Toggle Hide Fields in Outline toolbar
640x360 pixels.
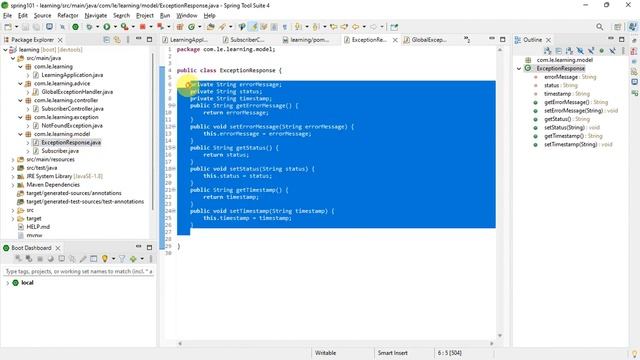tap(580, 51)
